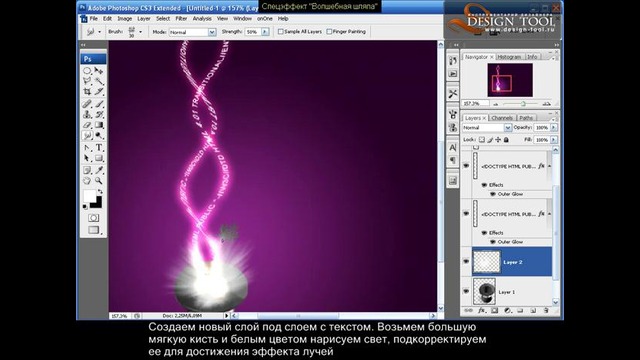Screen dimensions: 640x360
Task: Switch to the Histogram tab
Action: [x=509, y=57]
